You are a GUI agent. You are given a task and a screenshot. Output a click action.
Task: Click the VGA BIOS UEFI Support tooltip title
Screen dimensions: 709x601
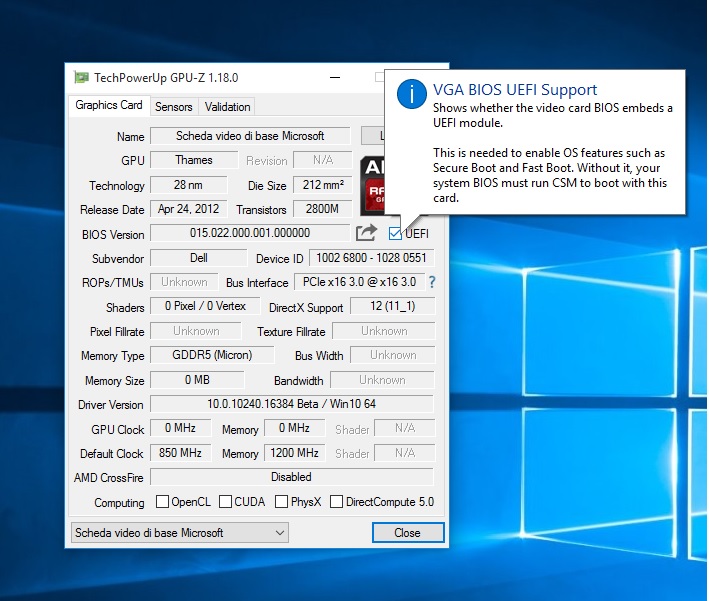click(x=515, y=90)
